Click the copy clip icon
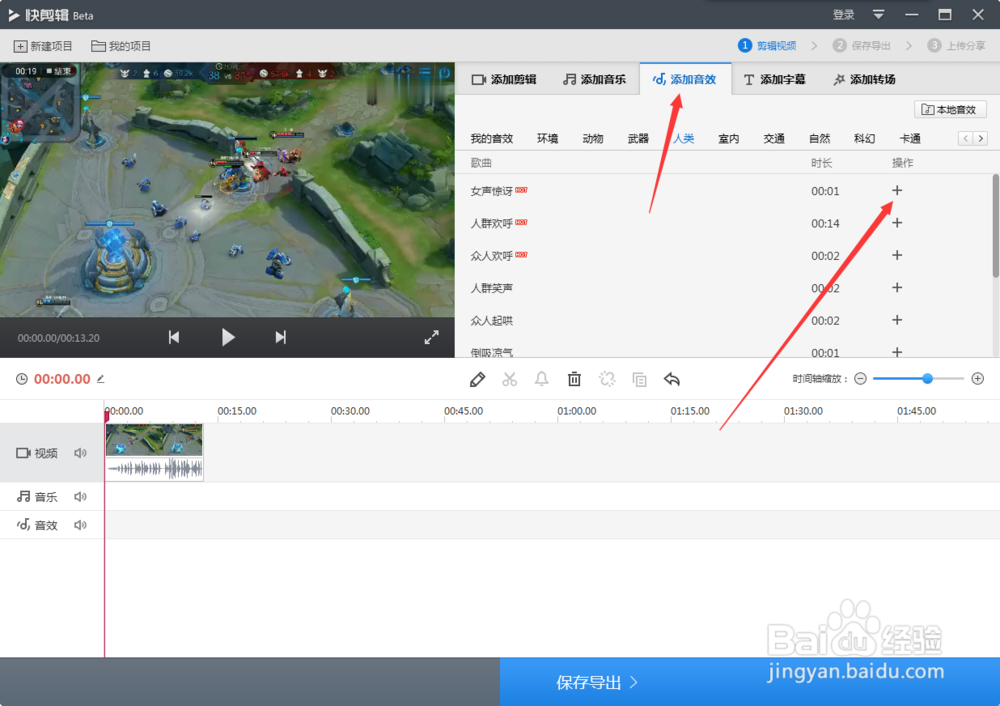Image resolution: width=1000 pixels, height=706 pixels. coord(639,379)
